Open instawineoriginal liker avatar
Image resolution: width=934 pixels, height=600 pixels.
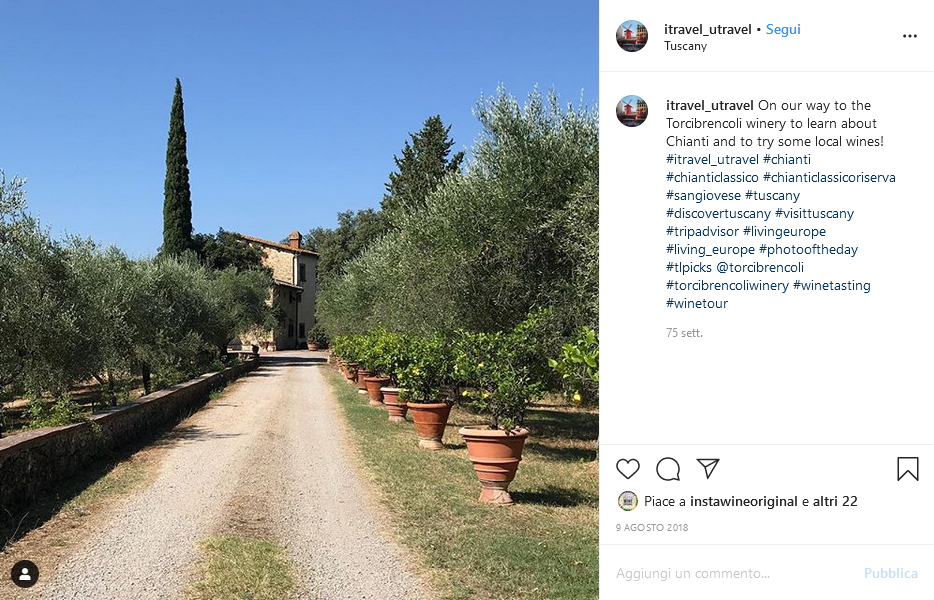pos(627,501)
